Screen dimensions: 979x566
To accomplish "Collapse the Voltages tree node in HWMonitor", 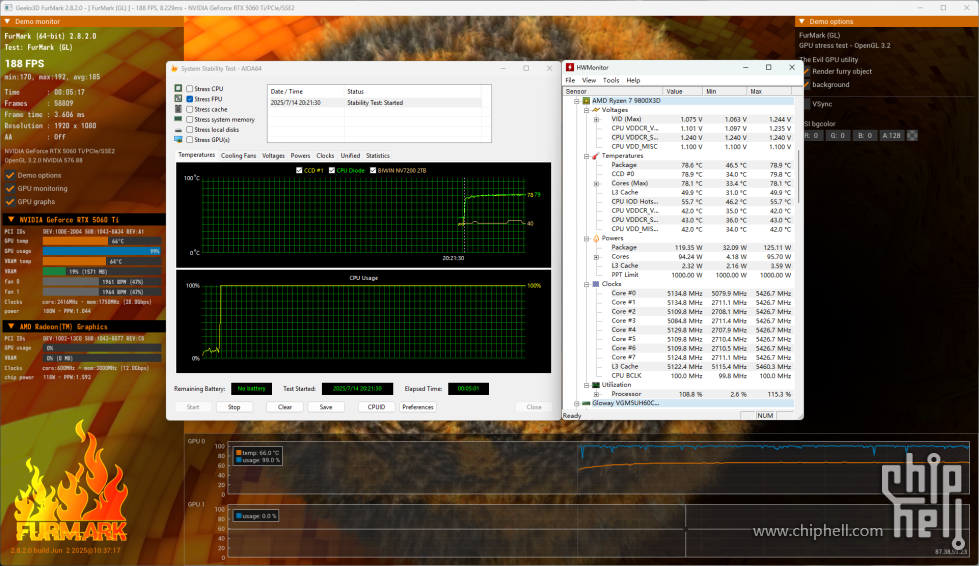I will tap(586, 110).
